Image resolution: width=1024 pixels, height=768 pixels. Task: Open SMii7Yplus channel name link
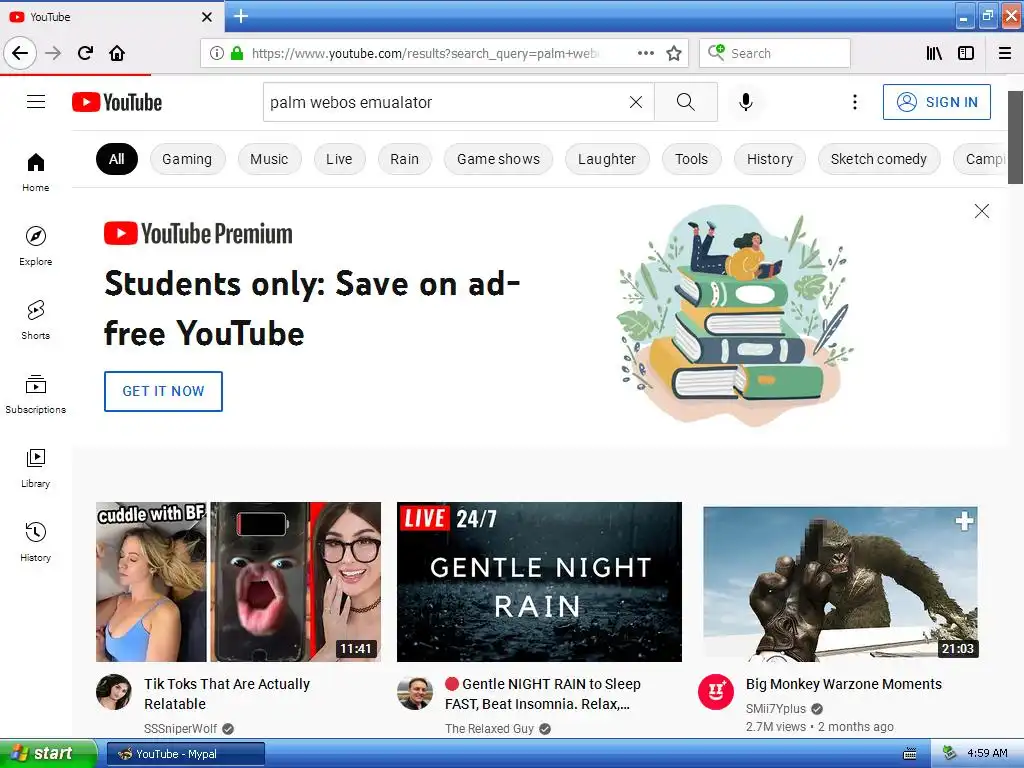pyautogui.click(x=776, y=709)
